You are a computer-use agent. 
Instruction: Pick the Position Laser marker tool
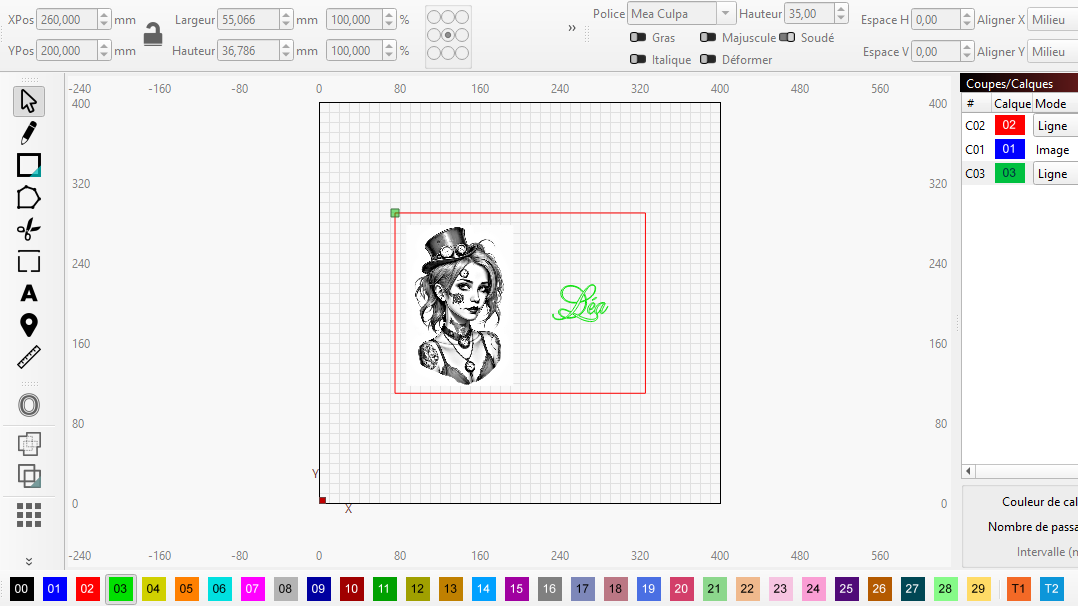(29, 325)
